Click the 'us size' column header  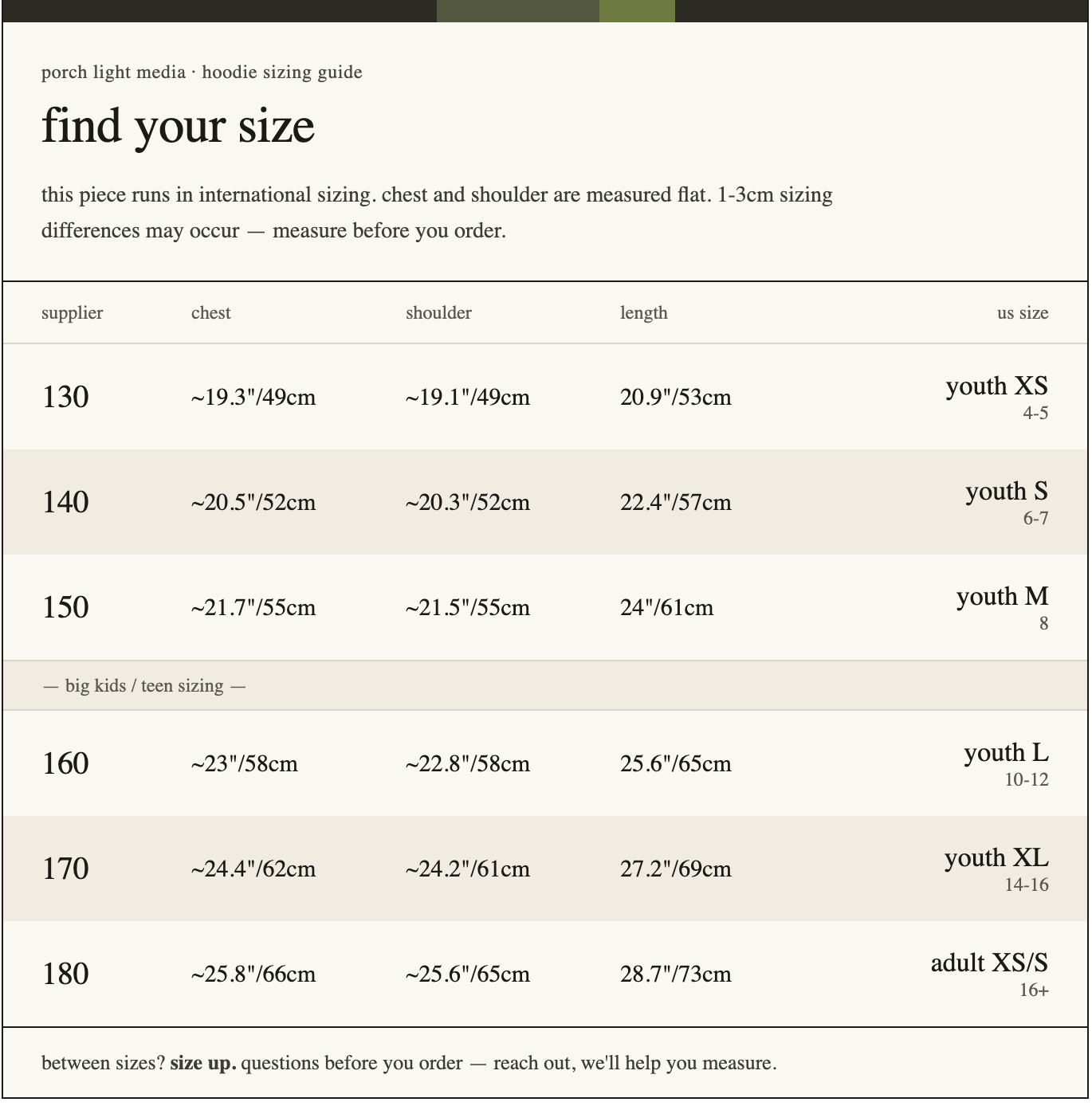pyautogui.click(x=1022, y=313)
